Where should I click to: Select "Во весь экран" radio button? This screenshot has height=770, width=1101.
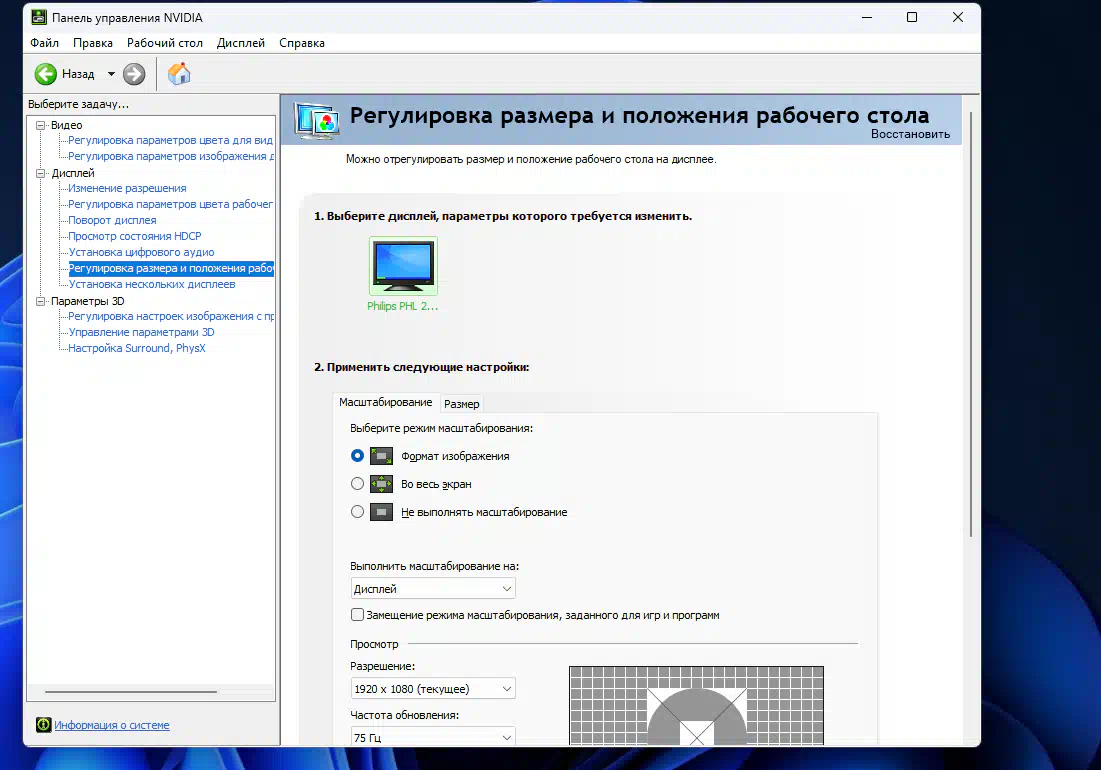tap(358, 484)
